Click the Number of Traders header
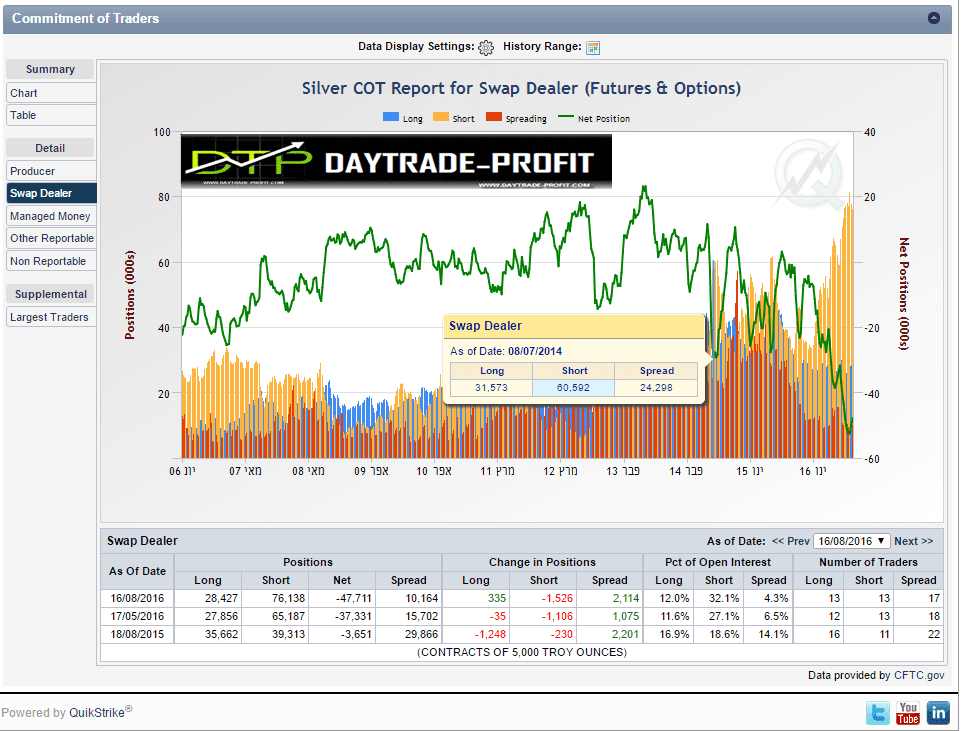The width and height of the screenshot is (971, 731). pyautogui.click(x=868, y=562)
